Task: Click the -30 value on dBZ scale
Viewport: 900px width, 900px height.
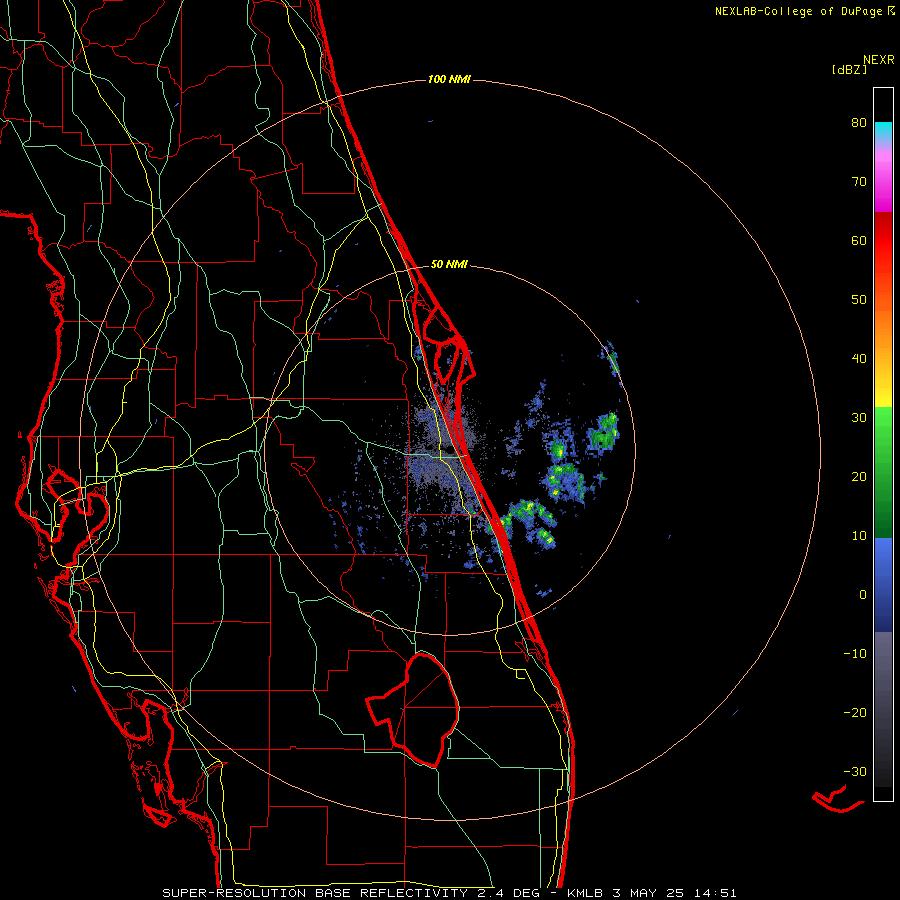Action: [x=855, y=771]
